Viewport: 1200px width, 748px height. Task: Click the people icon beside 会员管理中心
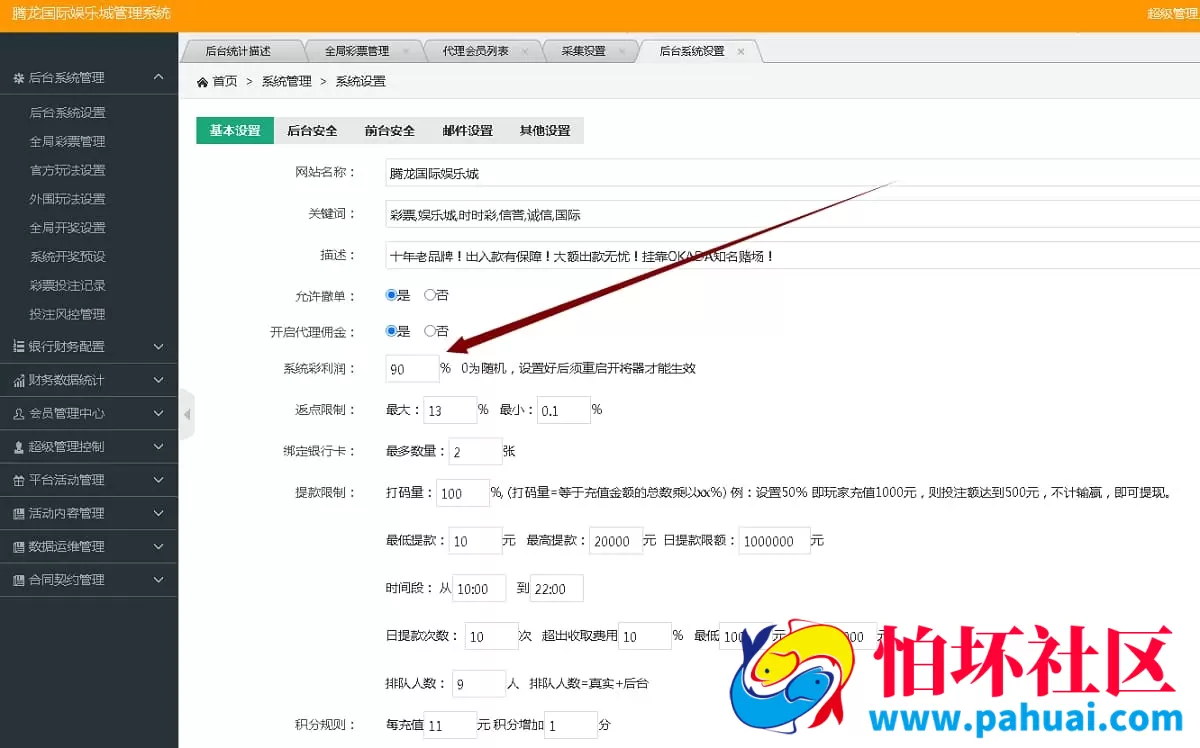18,413
